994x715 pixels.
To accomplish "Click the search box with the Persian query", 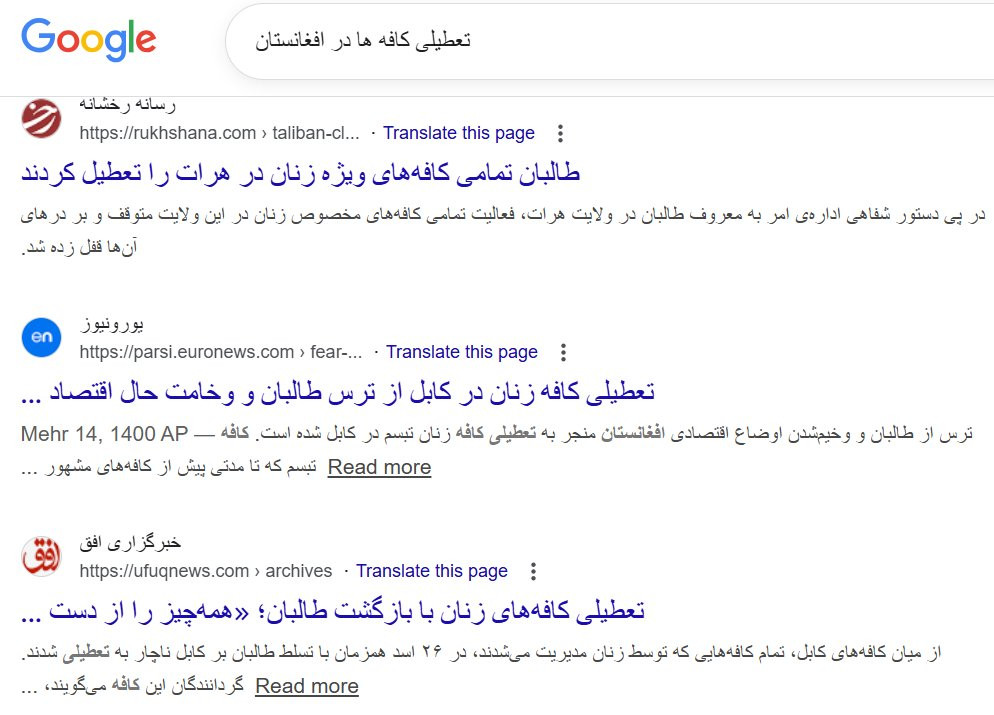I will click(x=609, y=41).
